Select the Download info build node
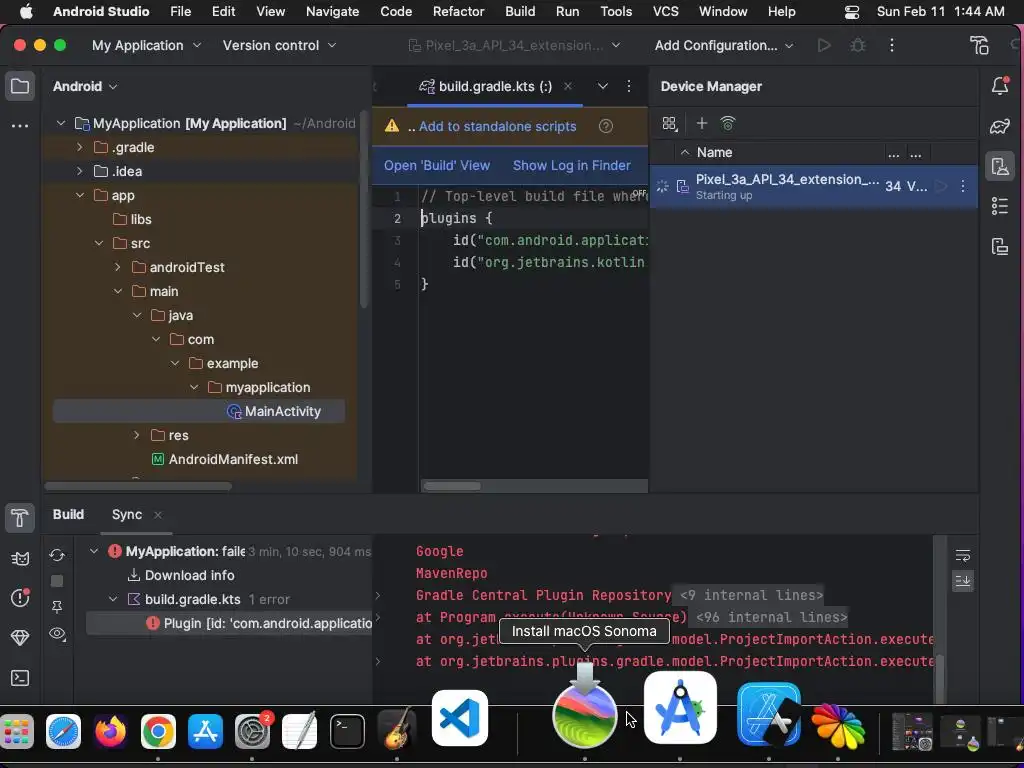 [x=182, y=575]
